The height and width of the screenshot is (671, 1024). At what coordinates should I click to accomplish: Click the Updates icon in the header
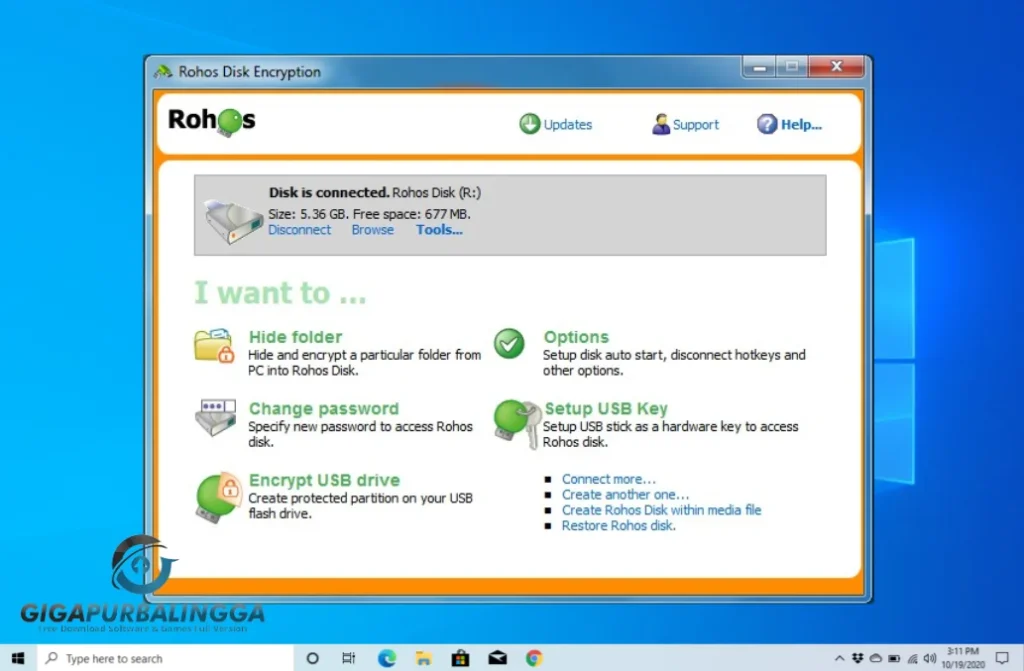point(530,124)
